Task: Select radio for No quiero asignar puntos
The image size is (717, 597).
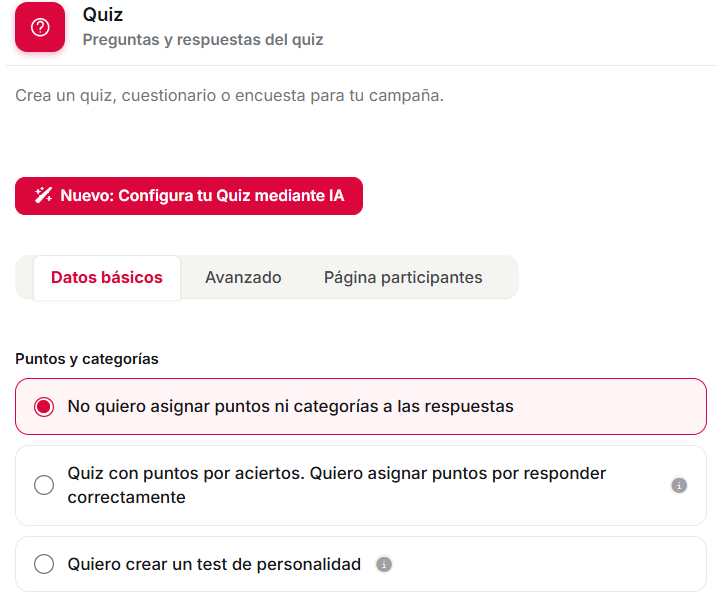Action: pyautogui.click(x=44, y=406)
